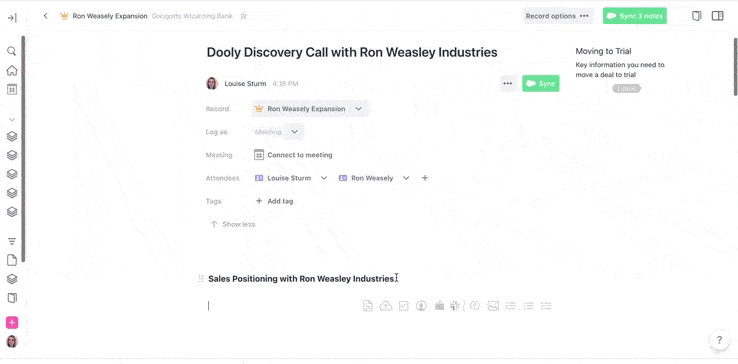Screen dimensions: 738x364
Task: Open the filter lines icon in sidebar
Action: (12, 241)
